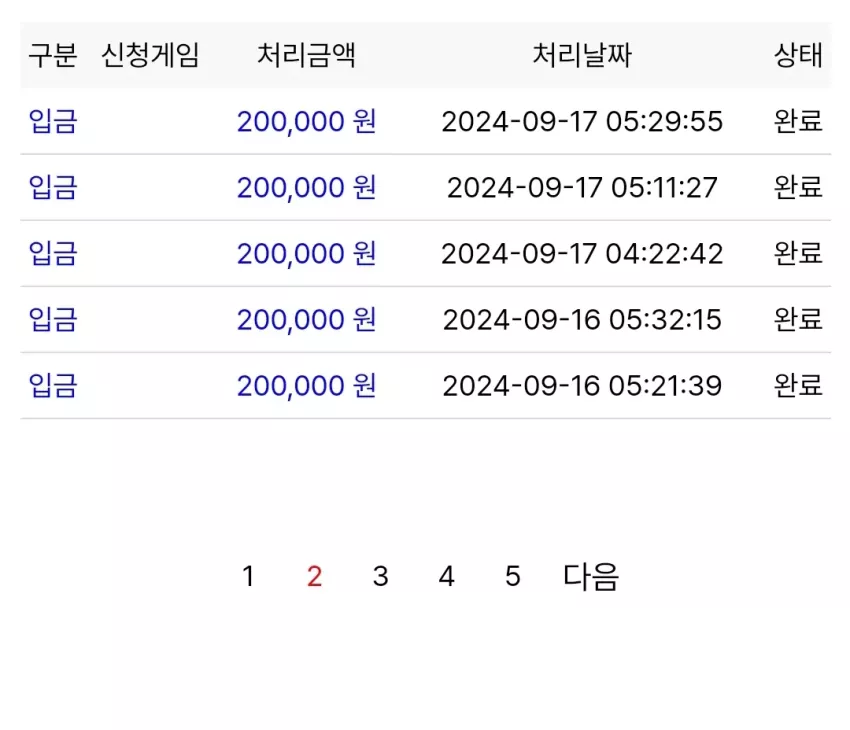Click the 신청게임 column header

click(150, 55)
